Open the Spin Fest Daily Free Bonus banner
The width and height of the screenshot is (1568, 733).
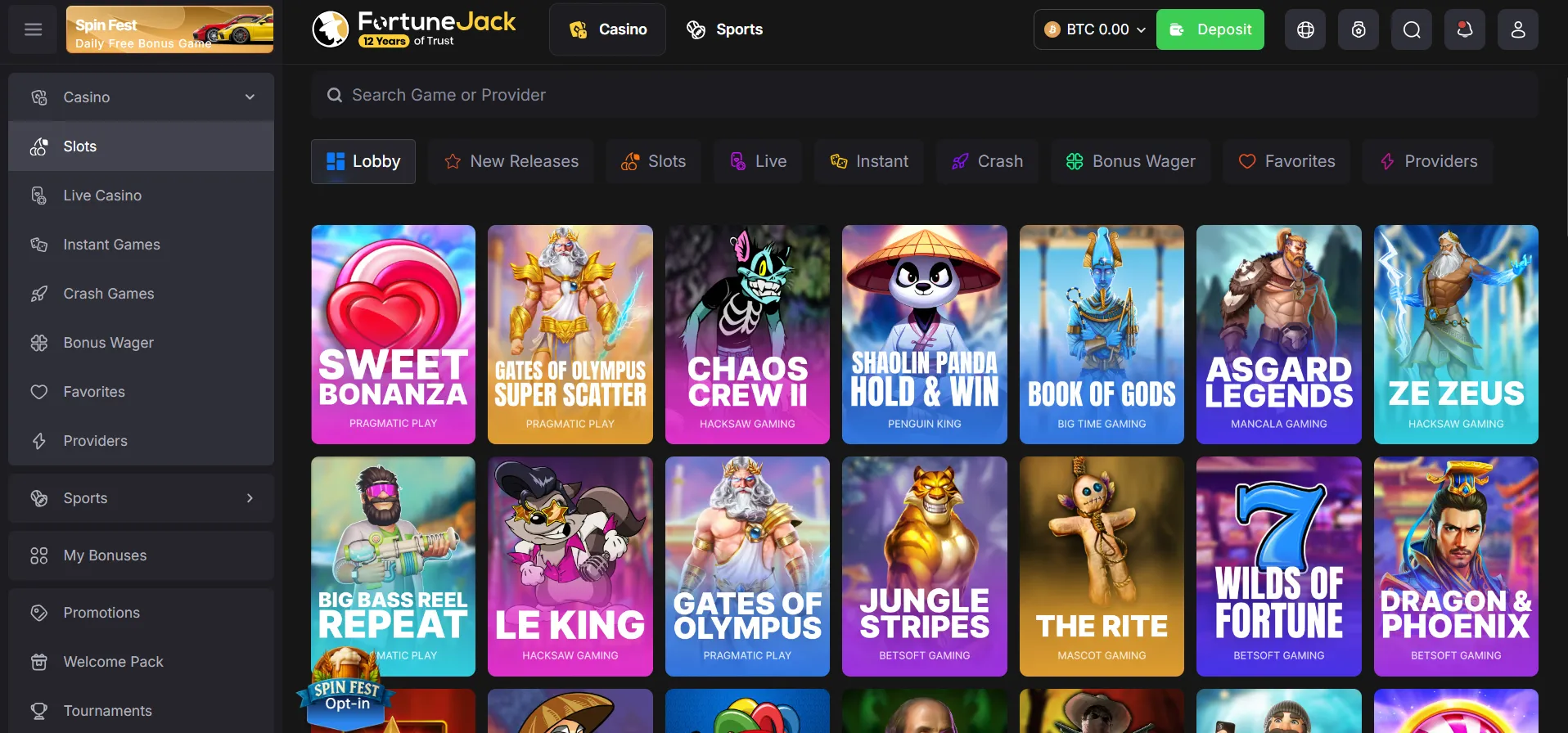(x=169, y=29)
